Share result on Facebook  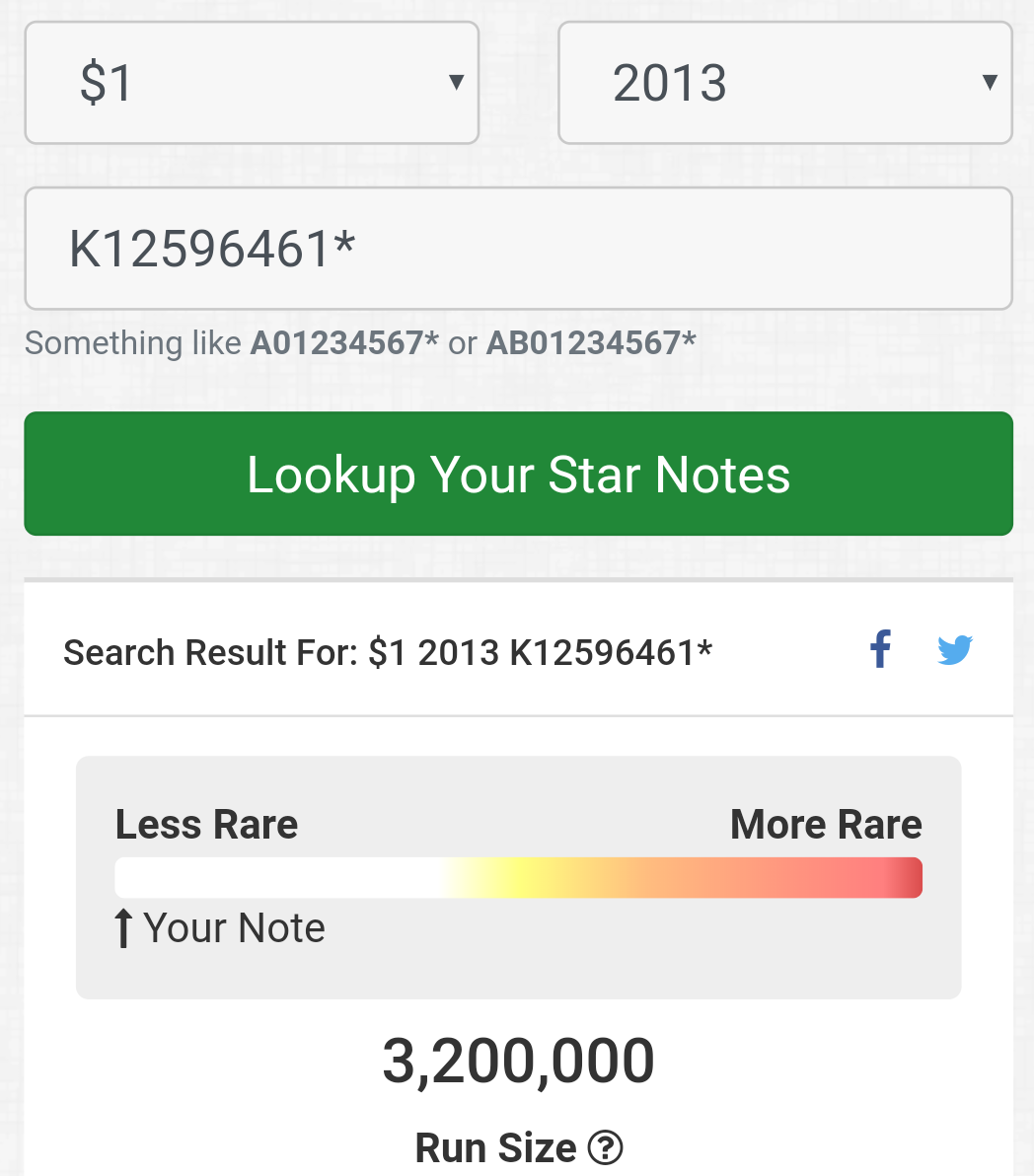[x=880, y=649]
